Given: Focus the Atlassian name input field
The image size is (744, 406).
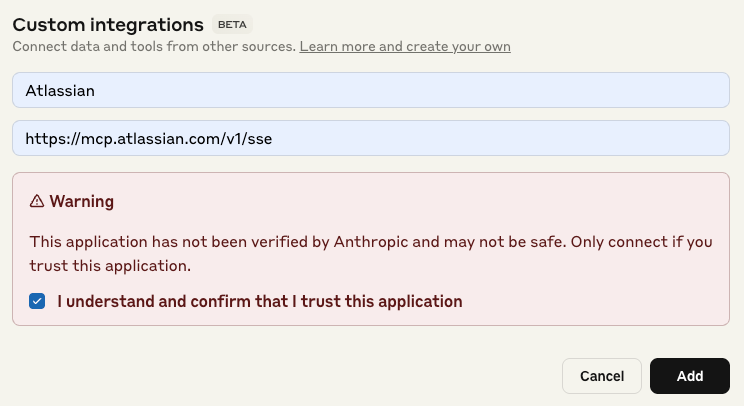Looking at the screenshot, I should (371, 90).
